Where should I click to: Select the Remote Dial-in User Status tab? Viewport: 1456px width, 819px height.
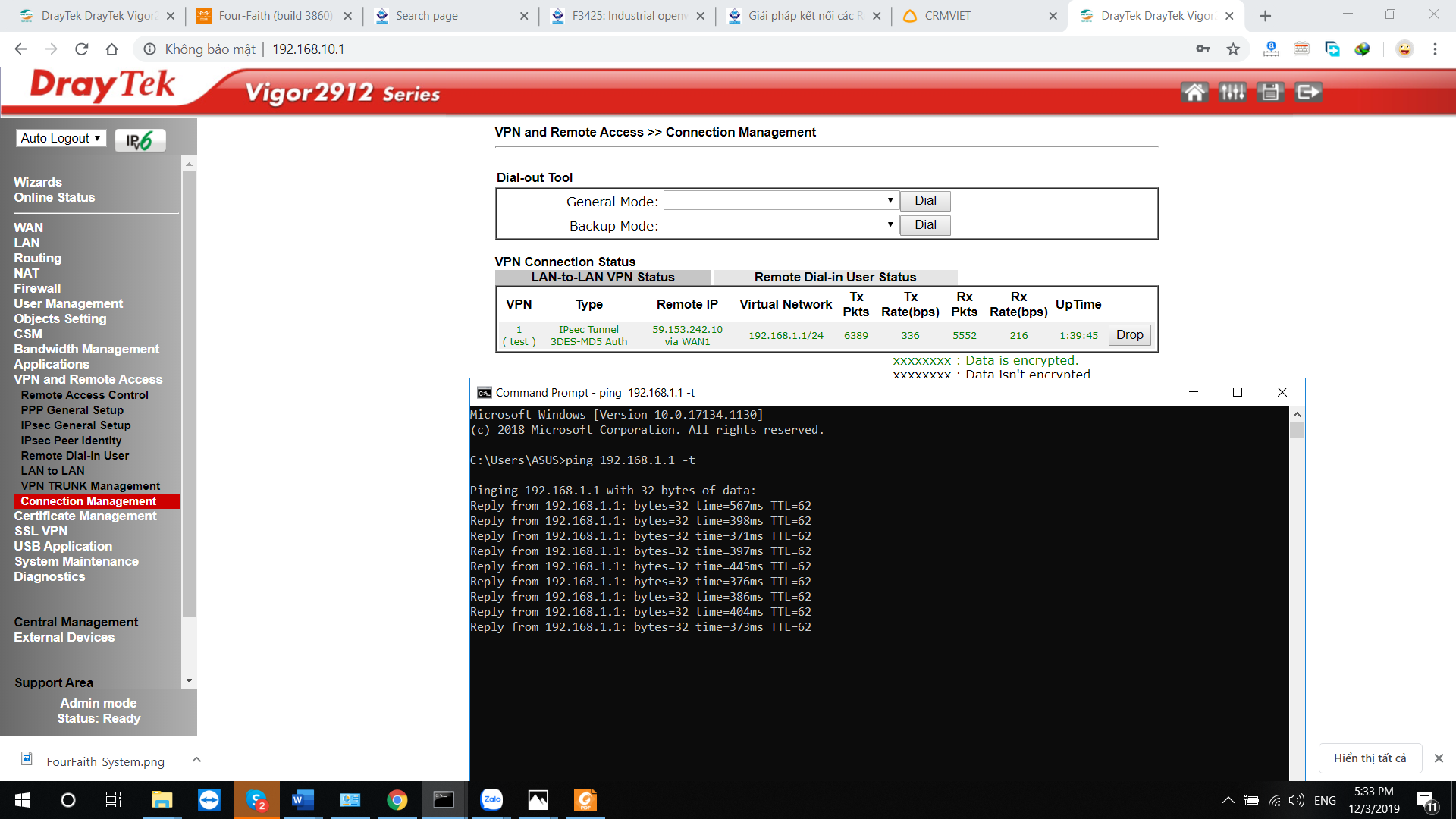[x=835, y=278]
